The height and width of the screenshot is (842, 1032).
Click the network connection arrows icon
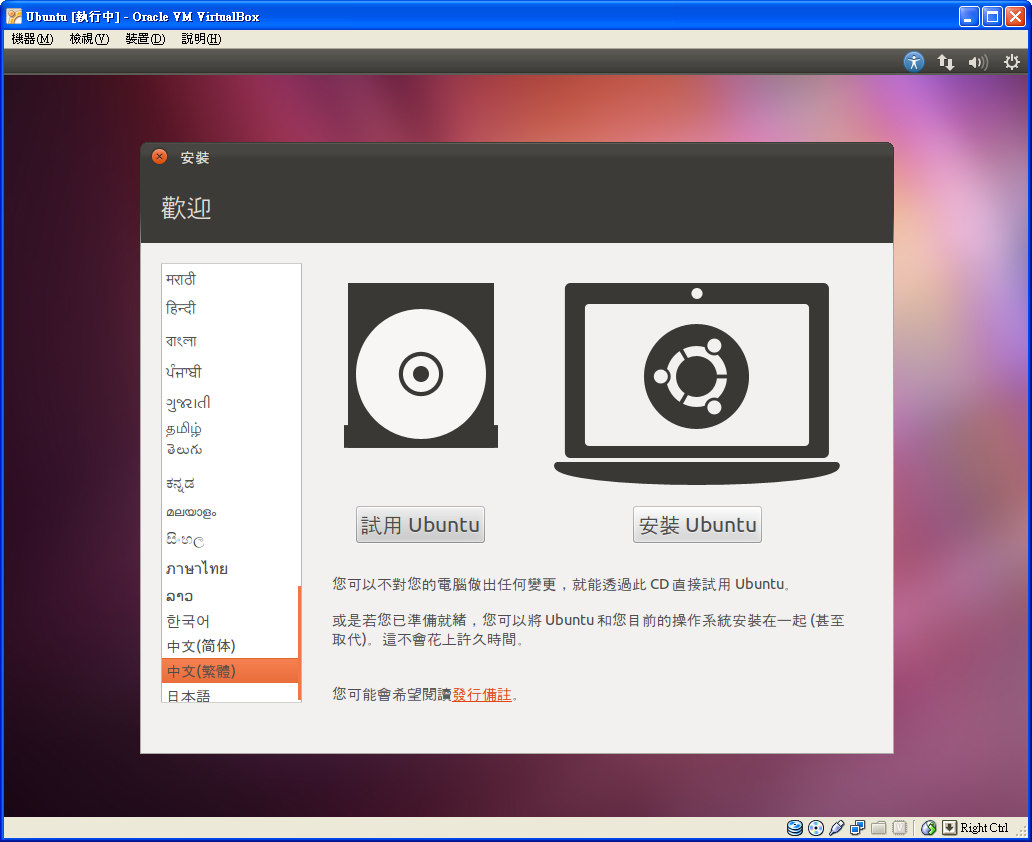pos(945,62)
